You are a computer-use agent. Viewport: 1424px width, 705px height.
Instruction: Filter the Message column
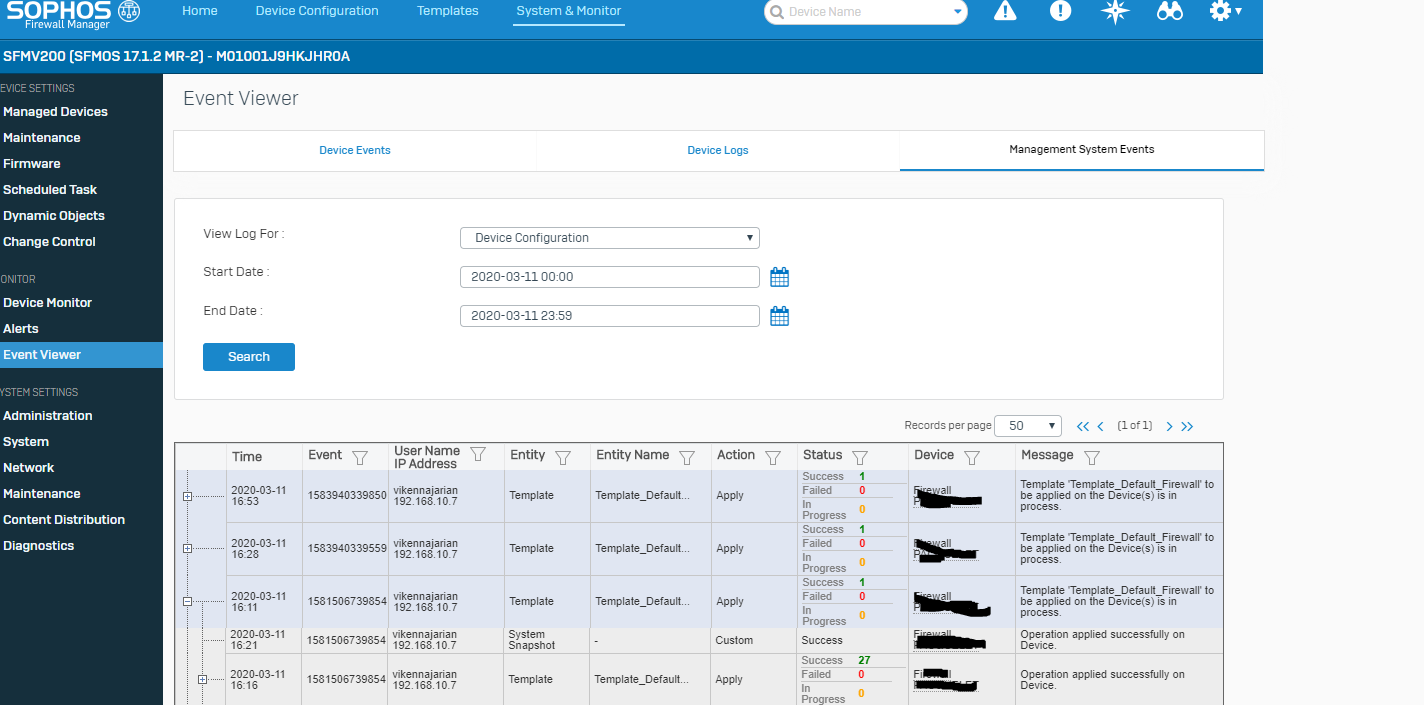(x=1092, y=457)
